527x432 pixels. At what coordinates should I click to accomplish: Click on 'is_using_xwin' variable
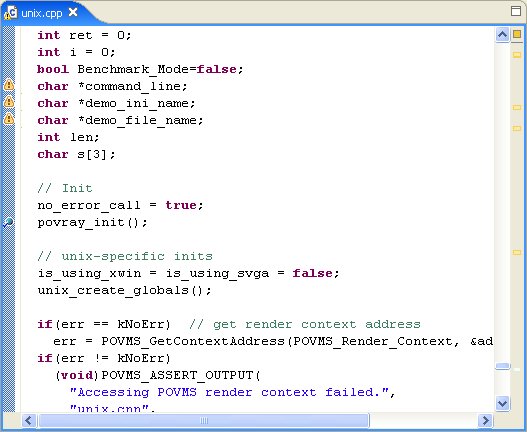89,273
